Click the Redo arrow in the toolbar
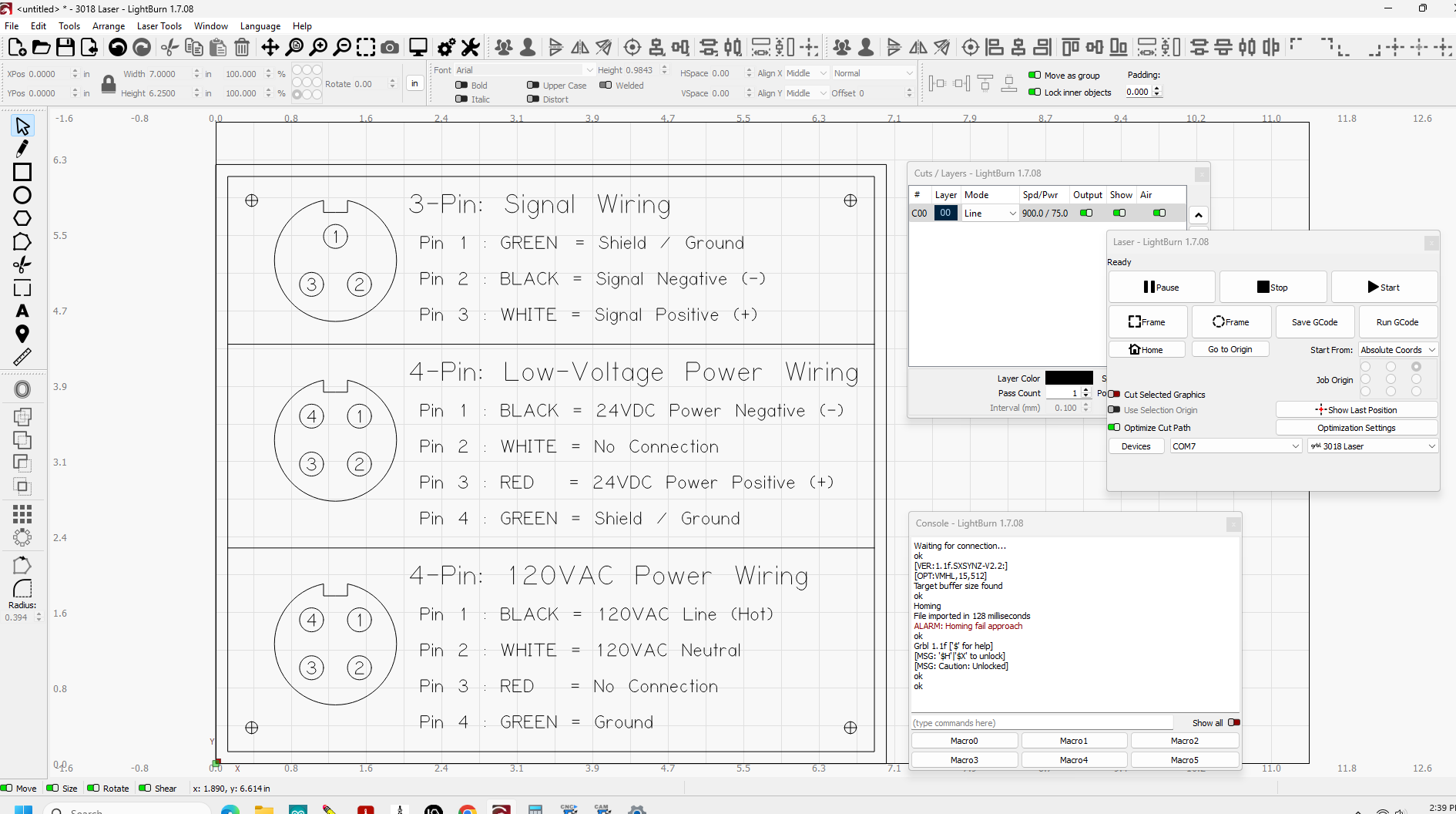This screenshot has height=814, width=1456. (142, 48)
